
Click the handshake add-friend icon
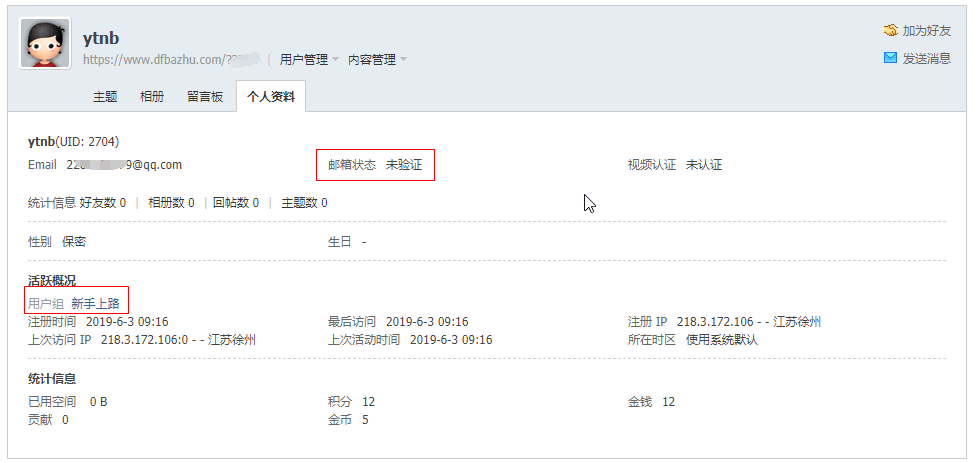pos(890,31)
